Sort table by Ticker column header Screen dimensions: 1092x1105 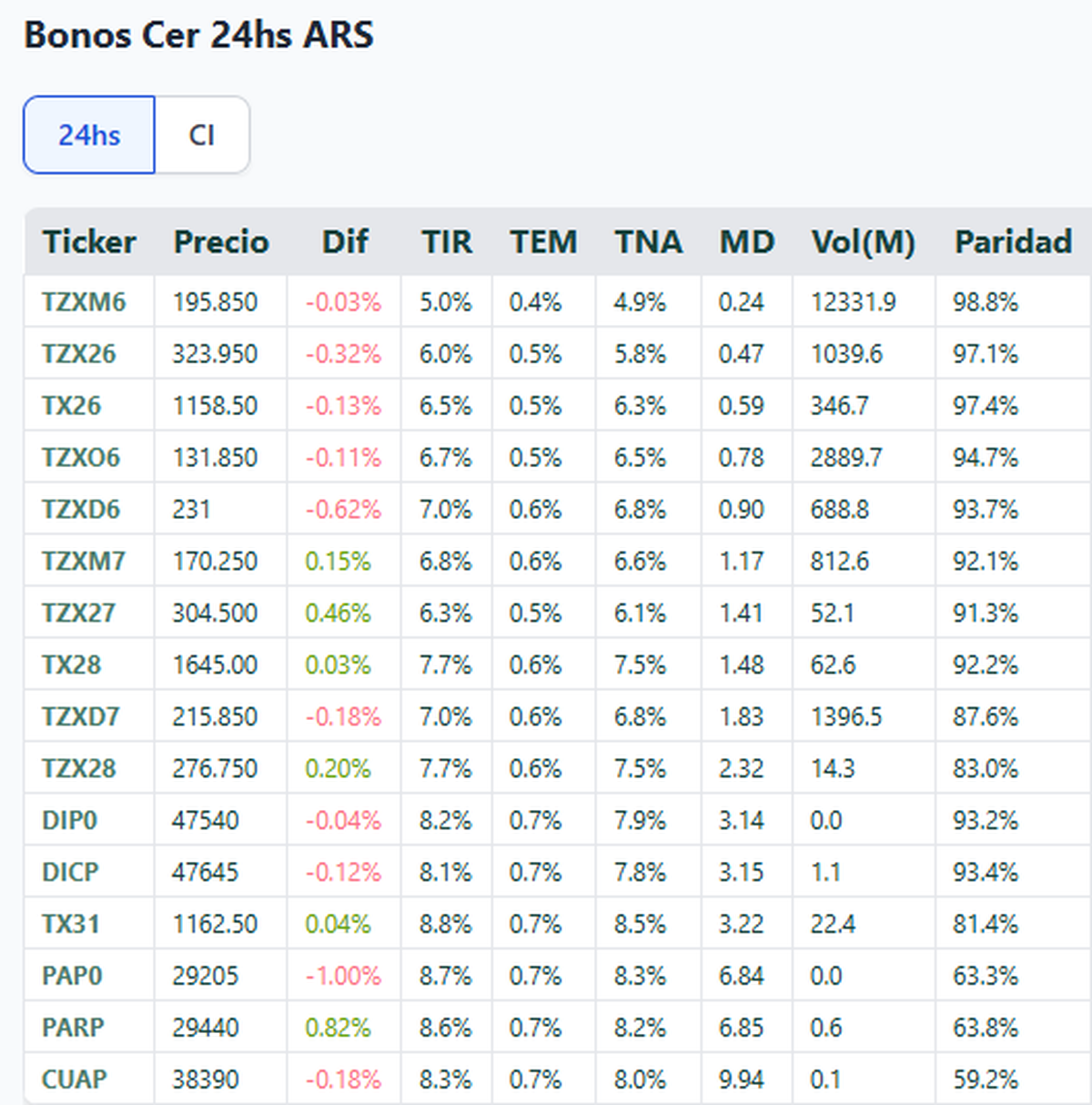pos(89,242)
